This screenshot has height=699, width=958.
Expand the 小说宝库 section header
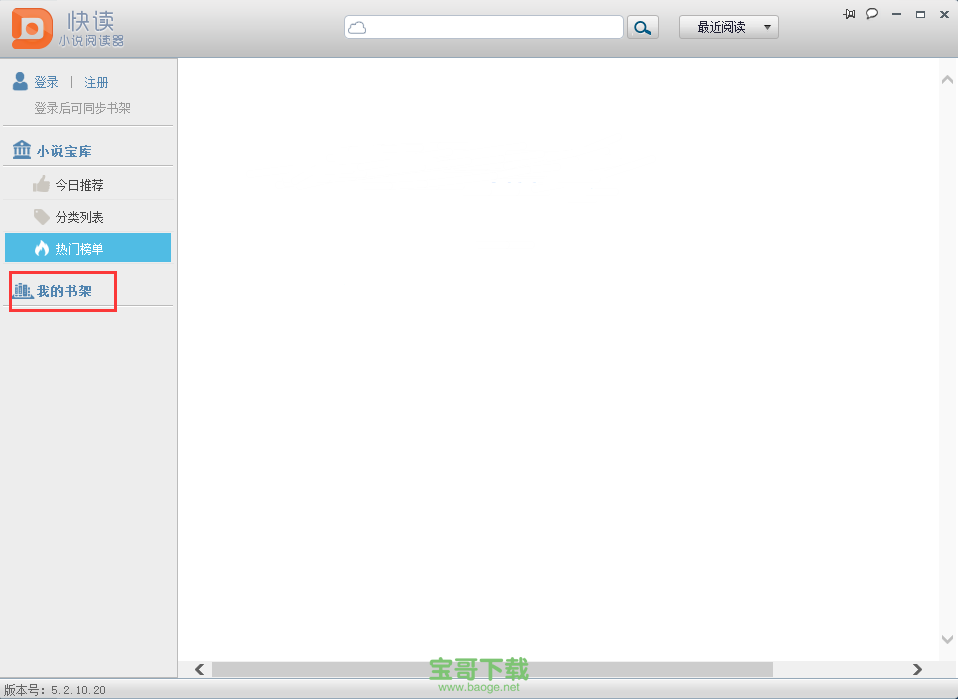click(65, 152)
